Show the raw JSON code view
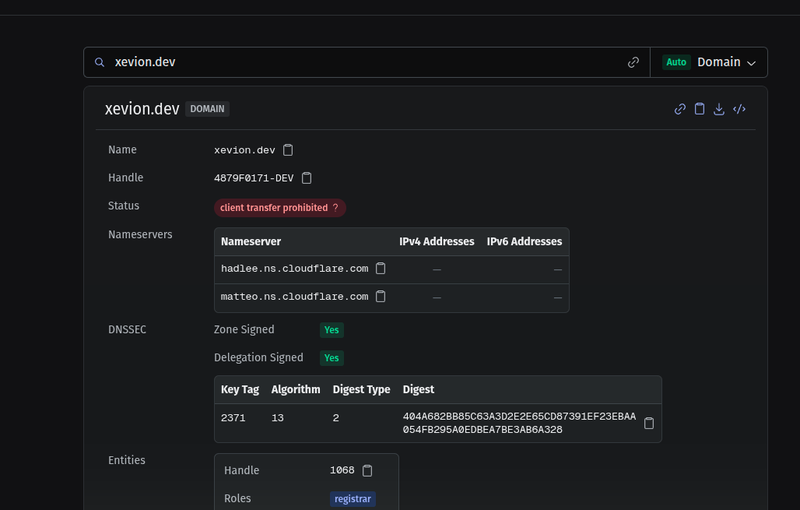This screenshot has height=510, width=800. pyautogui.click(x=739, y=109)
